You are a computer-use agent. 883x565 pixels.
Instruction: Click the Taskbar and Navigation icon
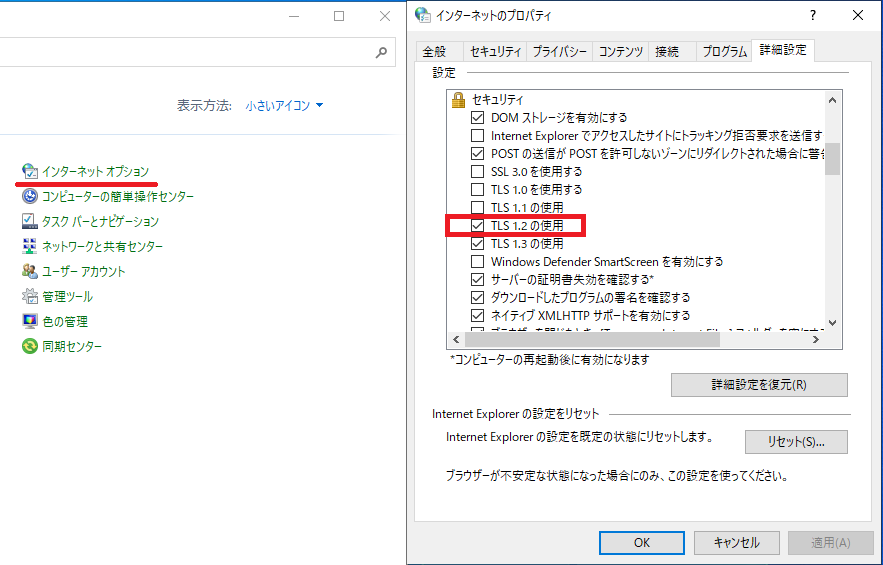29,222
